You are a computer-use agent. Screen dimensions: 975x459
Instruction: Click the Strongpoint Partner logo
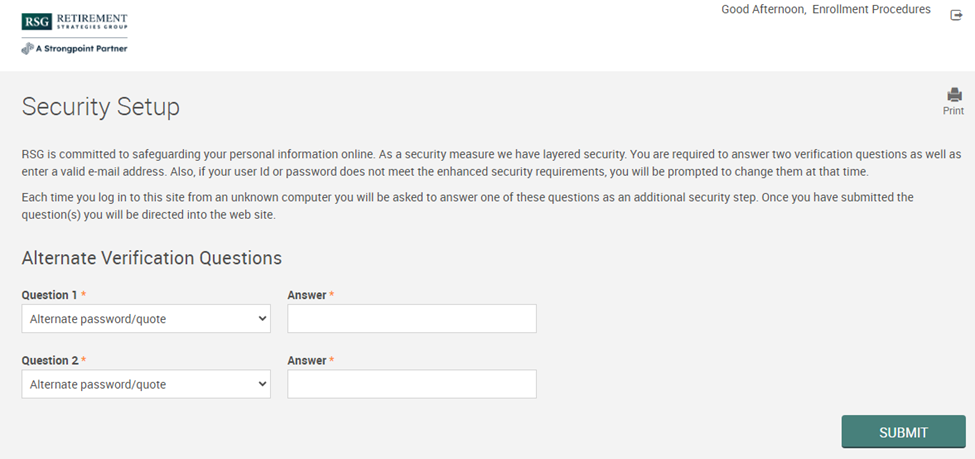[x=74, y=48]
